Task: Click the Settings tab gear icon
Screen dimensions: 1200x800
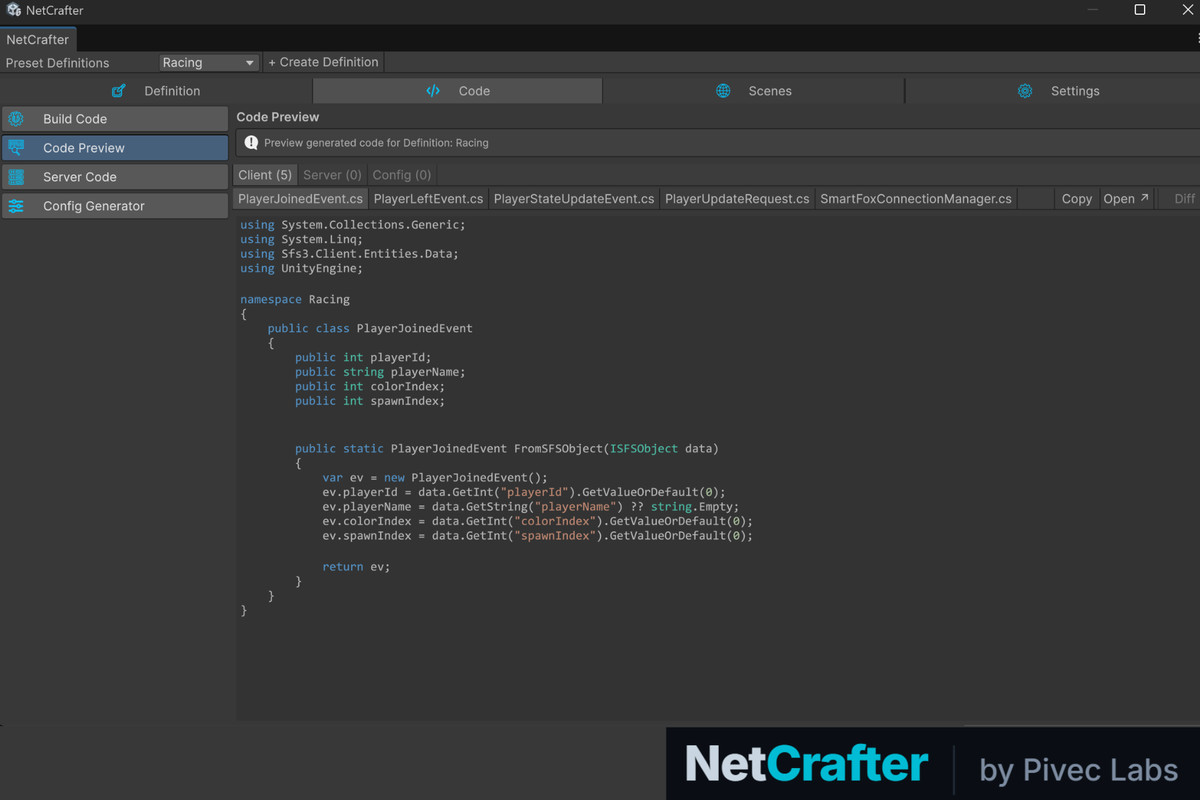Action: point(1025,91)
